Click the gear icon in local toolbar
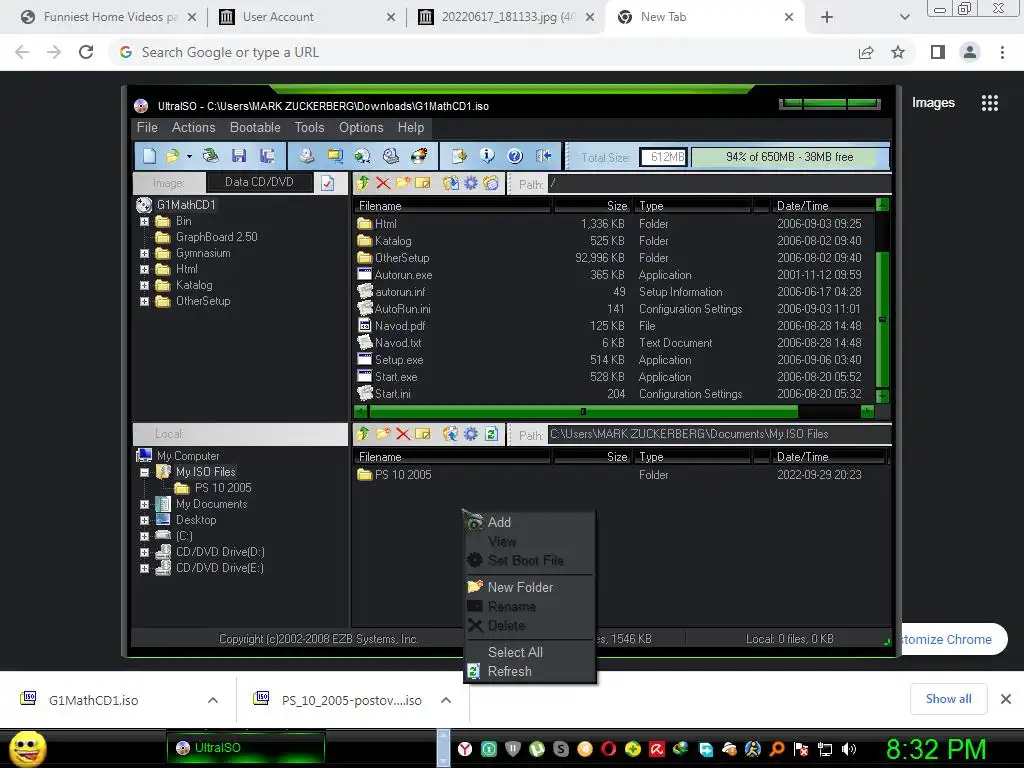Screen dimensions: 1024x768 470,434
